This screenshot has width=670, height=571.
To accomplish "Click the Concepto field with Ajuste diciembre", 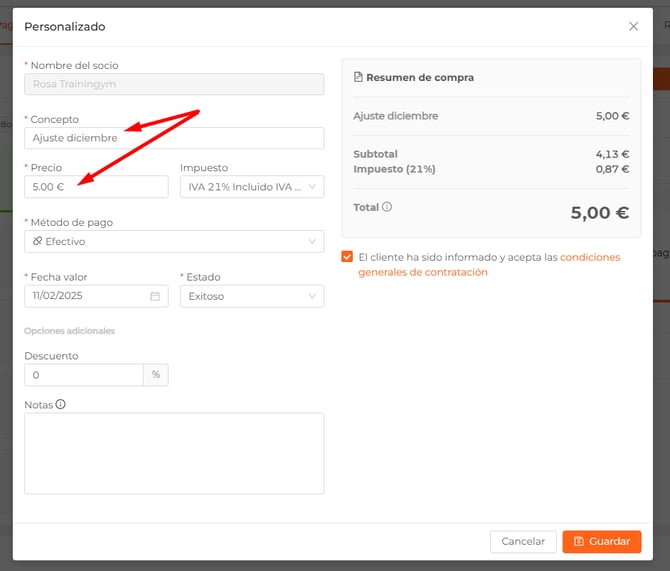I will pos(174,138).
